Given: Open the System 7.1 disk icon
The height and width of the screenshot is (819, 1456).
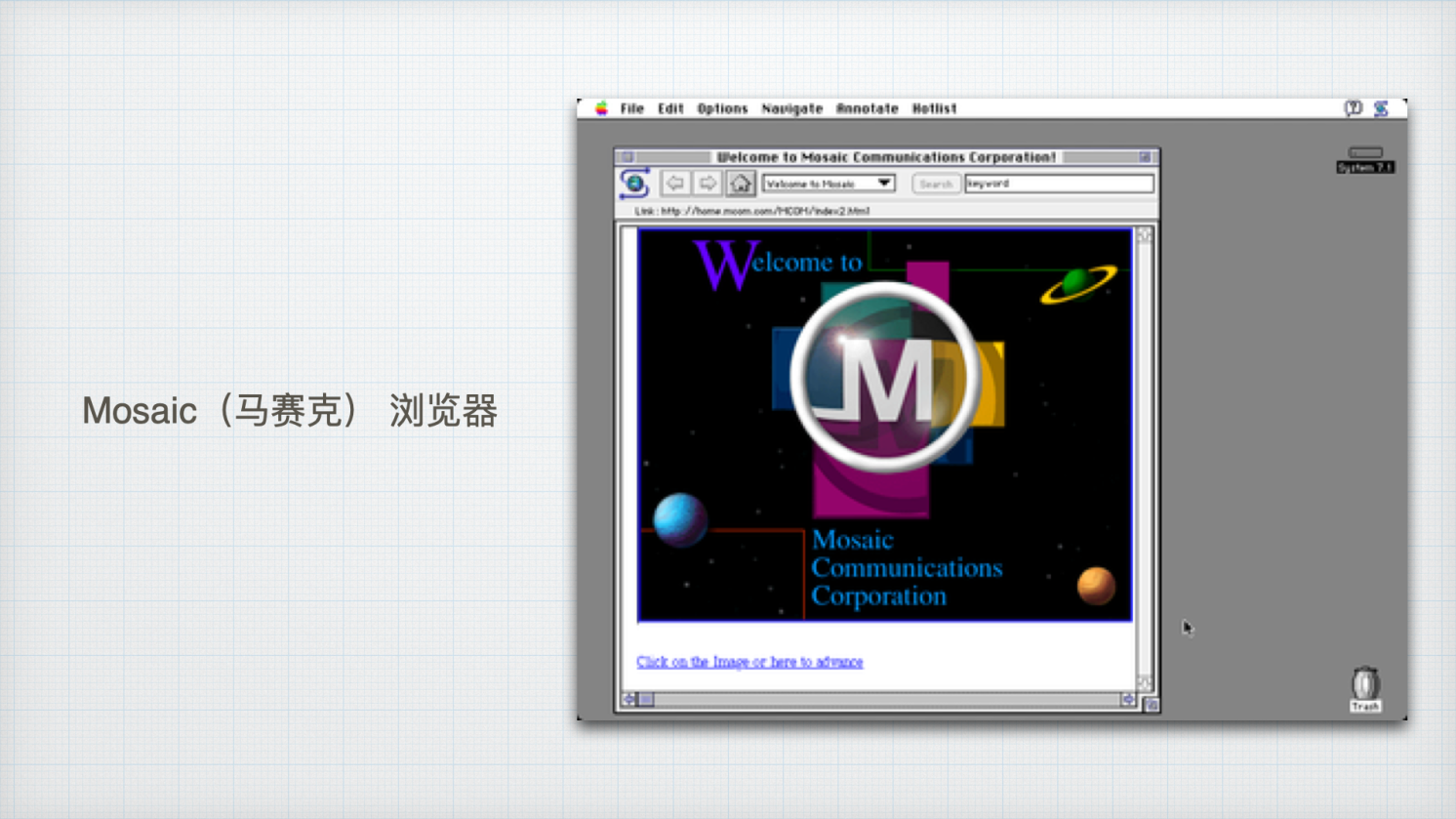Looking at the screenshot, I should click(1365, 160).
